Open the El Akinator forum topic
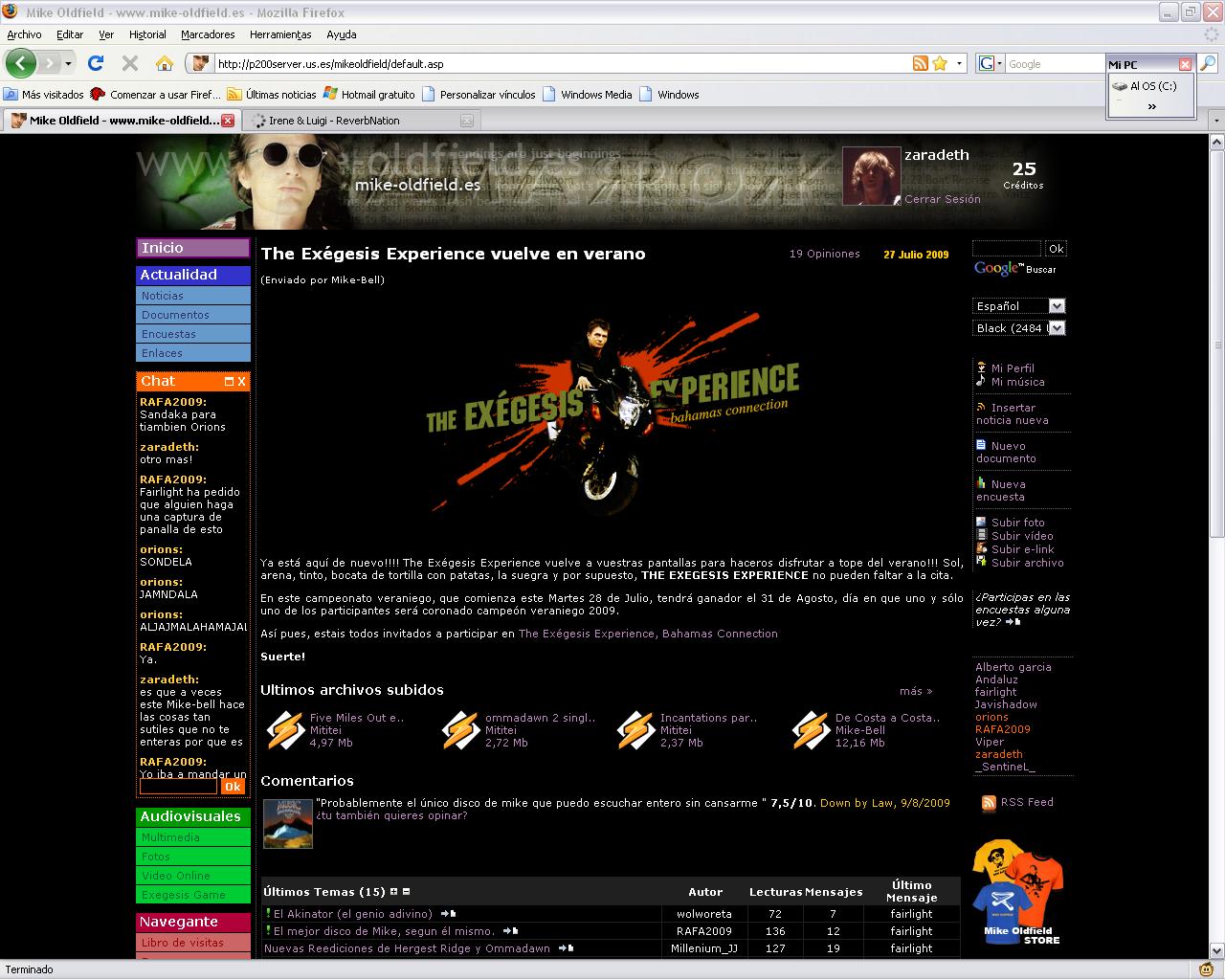 tap(353, 914)
